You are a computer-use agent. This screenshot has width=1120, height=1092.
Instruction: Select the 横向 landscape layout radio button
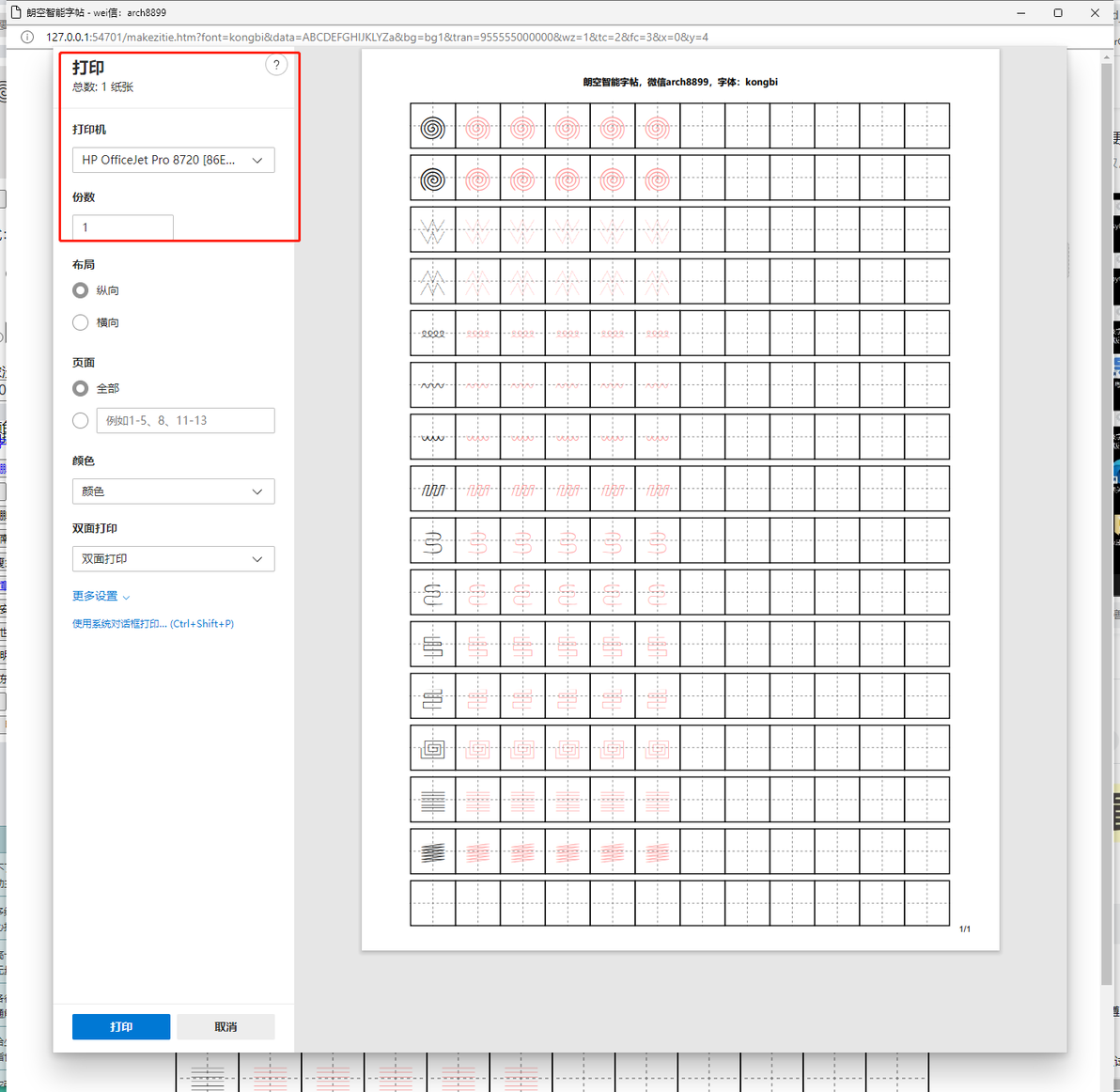[x=81, y=323]
